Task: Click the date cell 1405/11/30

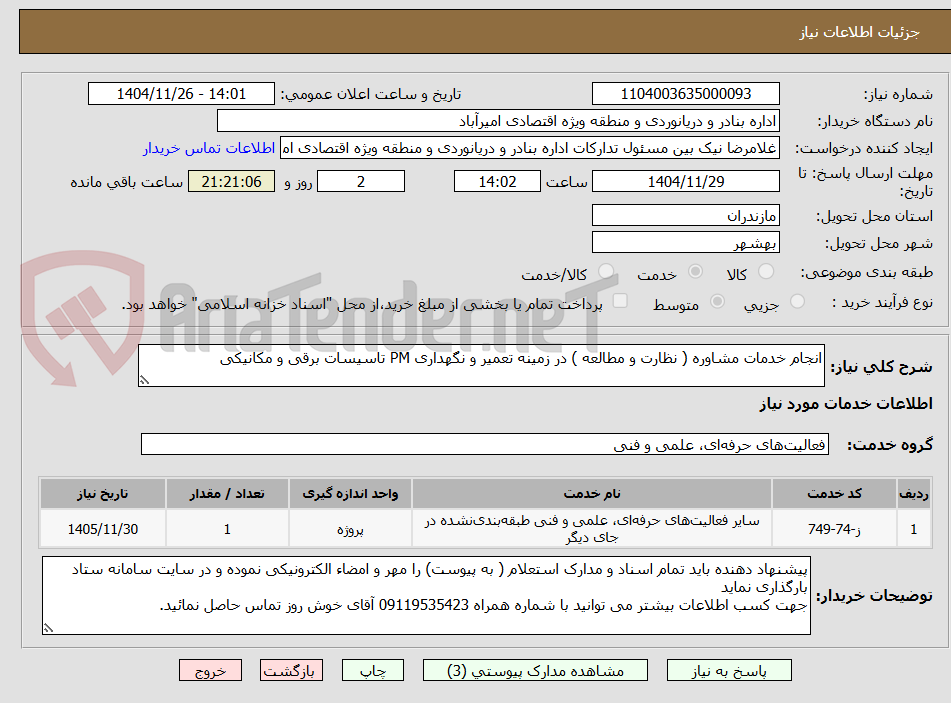Action: coord(102,529)
